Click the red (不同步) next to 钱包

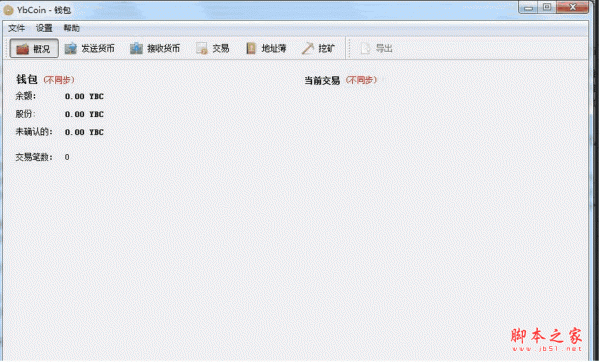[x=59, y=80]
